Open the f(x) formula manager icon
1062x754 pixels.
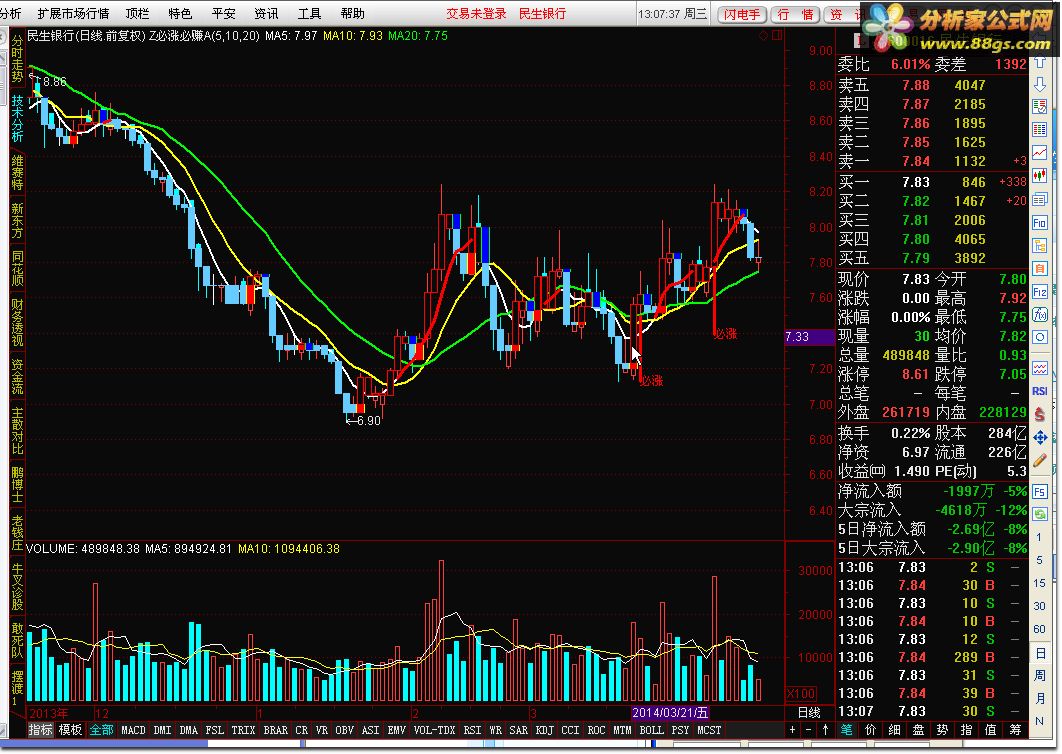(x=1040, y=314)
